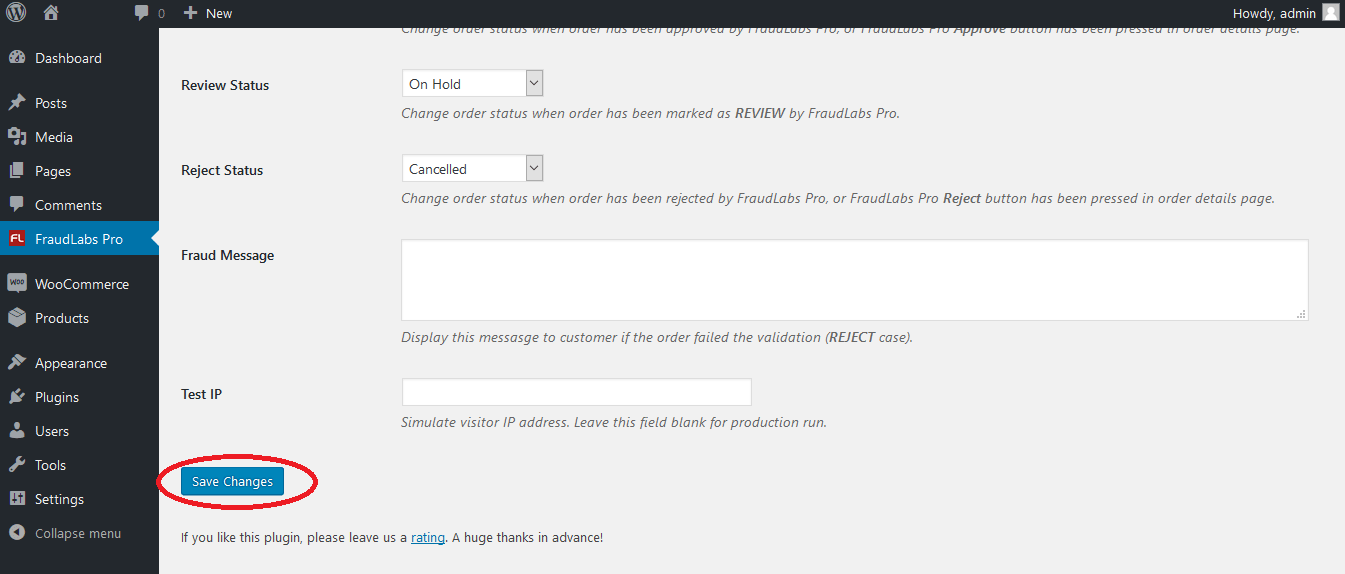This screenshot has width=1345, height=574.
Task: Open the comments bubble icon in admin bar
Action: tap(142, 14)
